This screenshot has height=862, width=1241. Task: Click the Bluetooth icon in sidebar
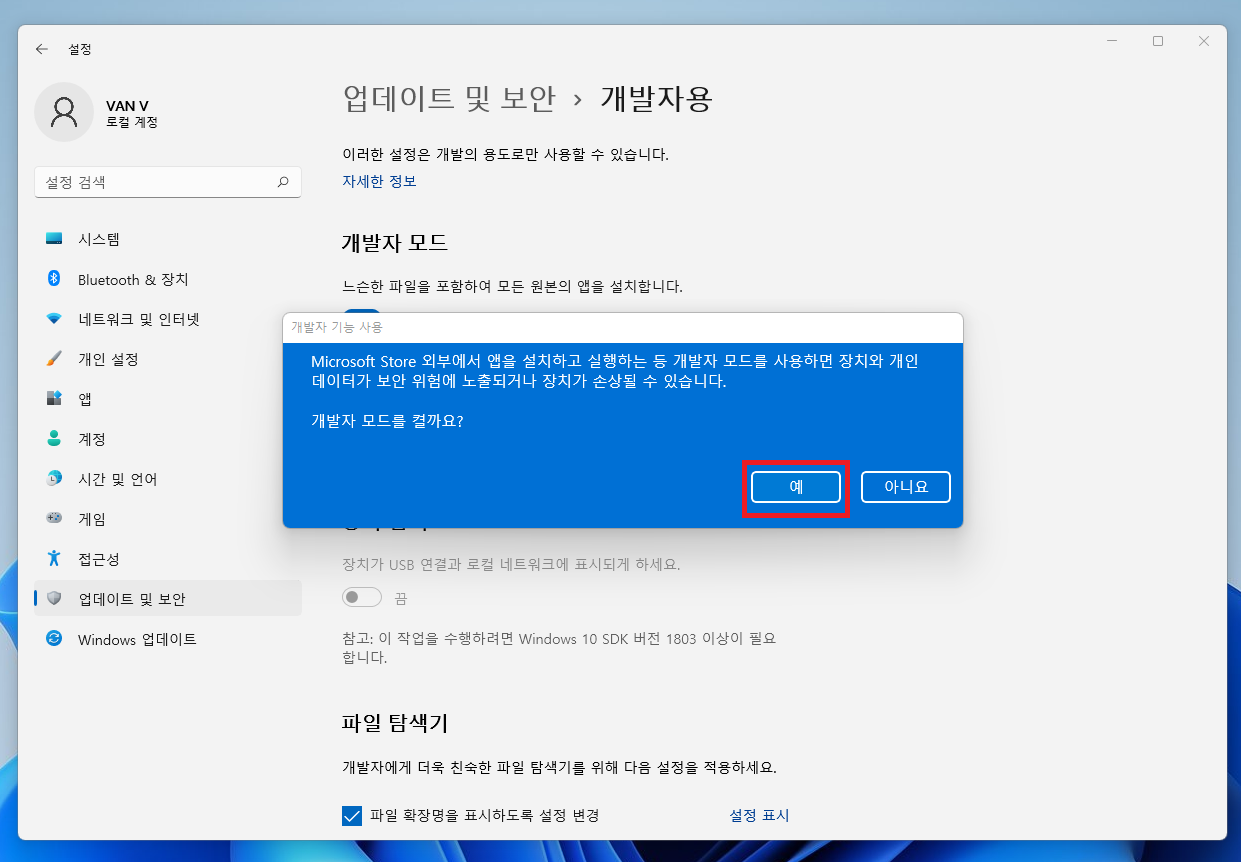[54, 279]
